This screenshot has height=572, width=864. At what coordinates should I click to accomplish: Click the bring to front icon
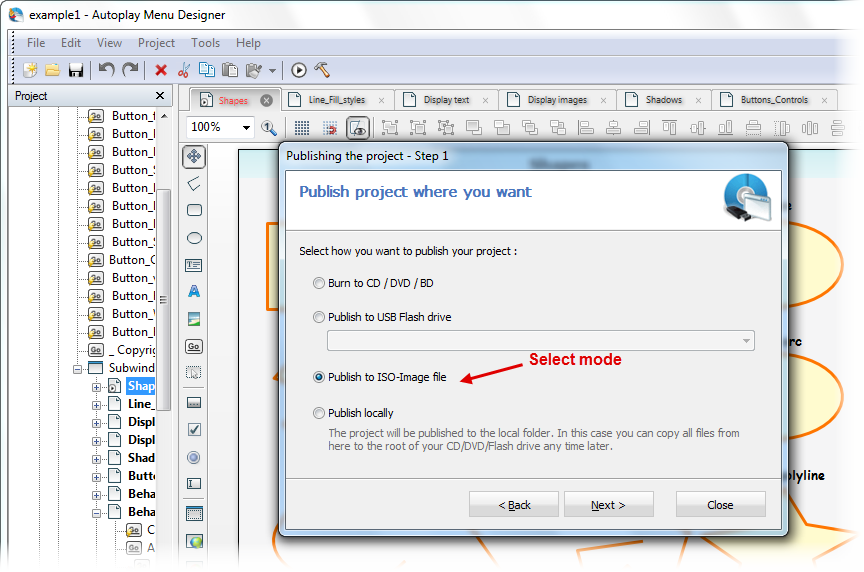point(473,128)
